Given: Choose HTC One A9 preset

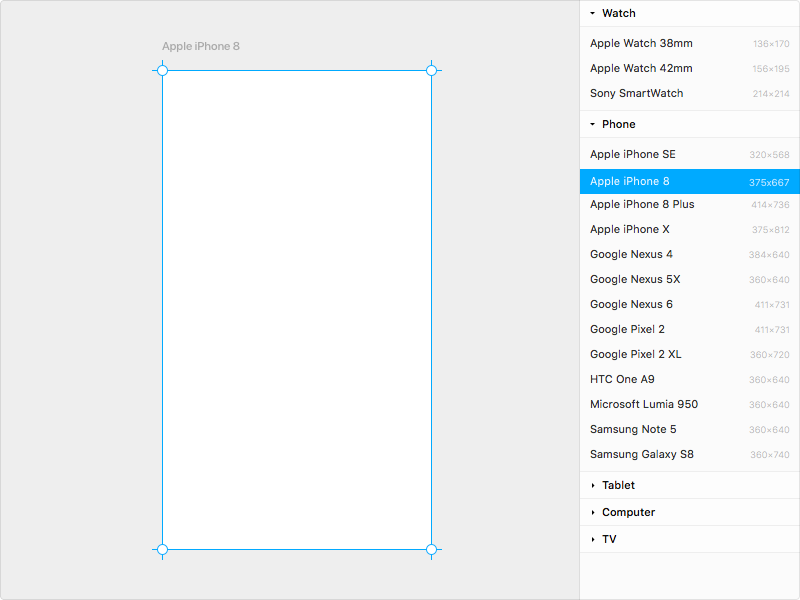Looking at the screenshot, I should 690,379.
